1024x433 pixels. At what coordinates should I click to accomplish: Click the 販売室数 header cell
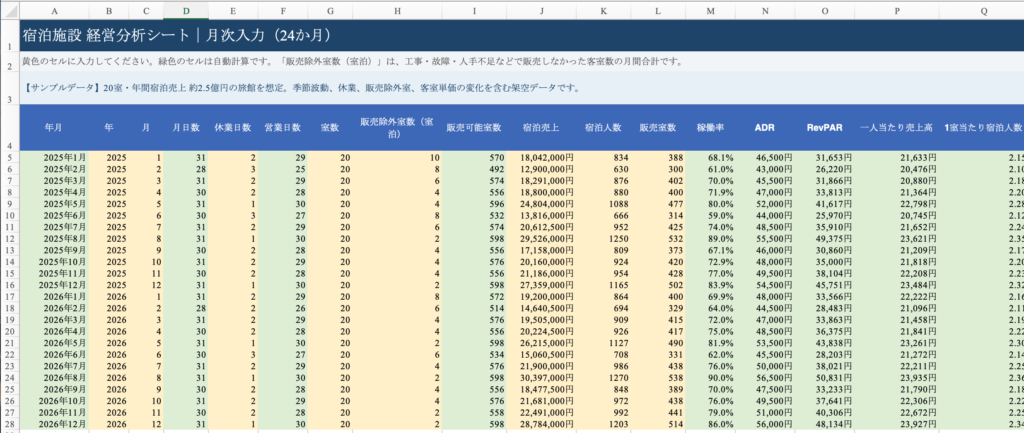point(656,128)
